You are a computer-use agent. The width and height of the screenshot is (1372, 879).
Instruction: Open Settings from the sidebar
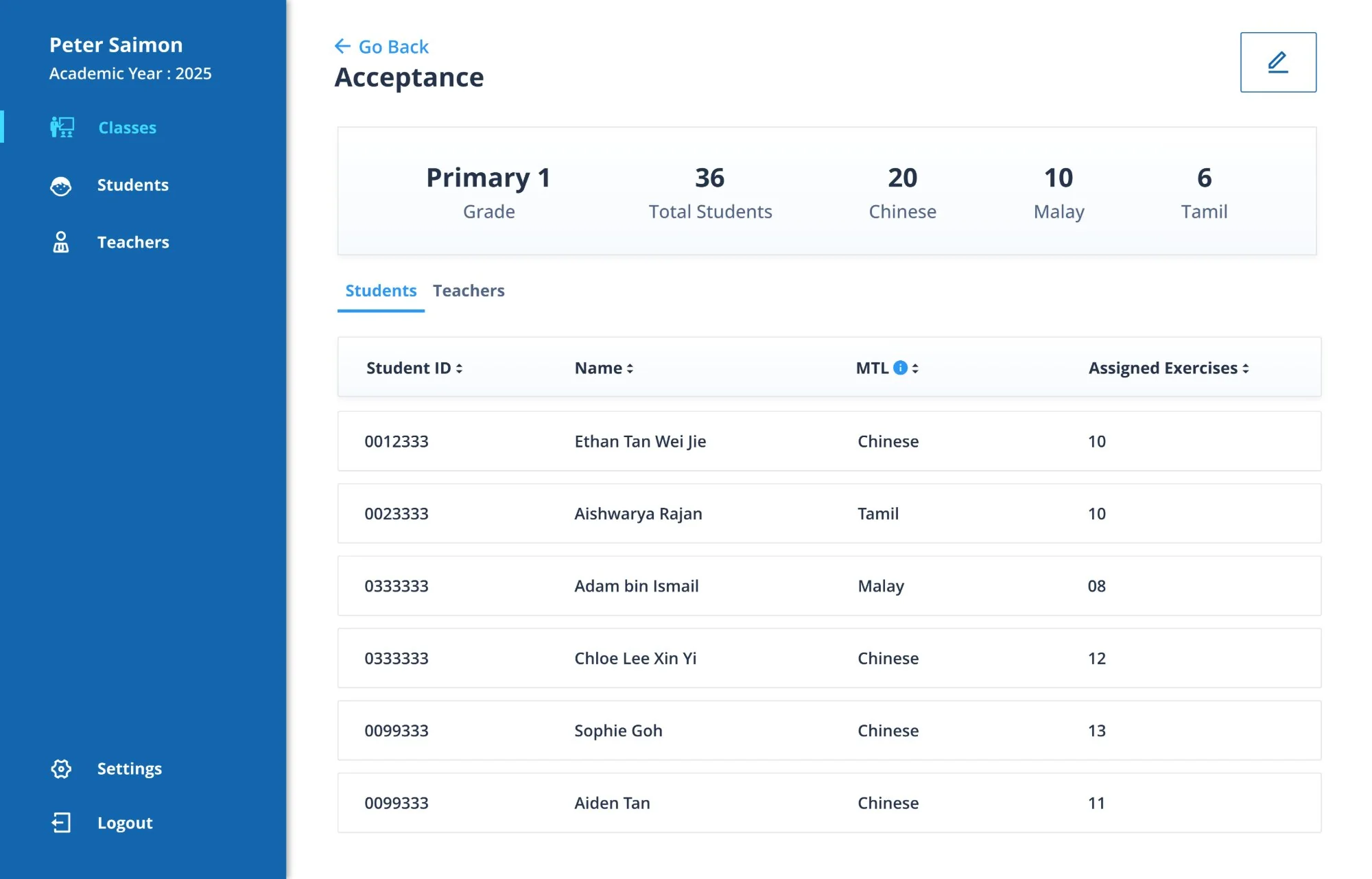pos(130,769)
